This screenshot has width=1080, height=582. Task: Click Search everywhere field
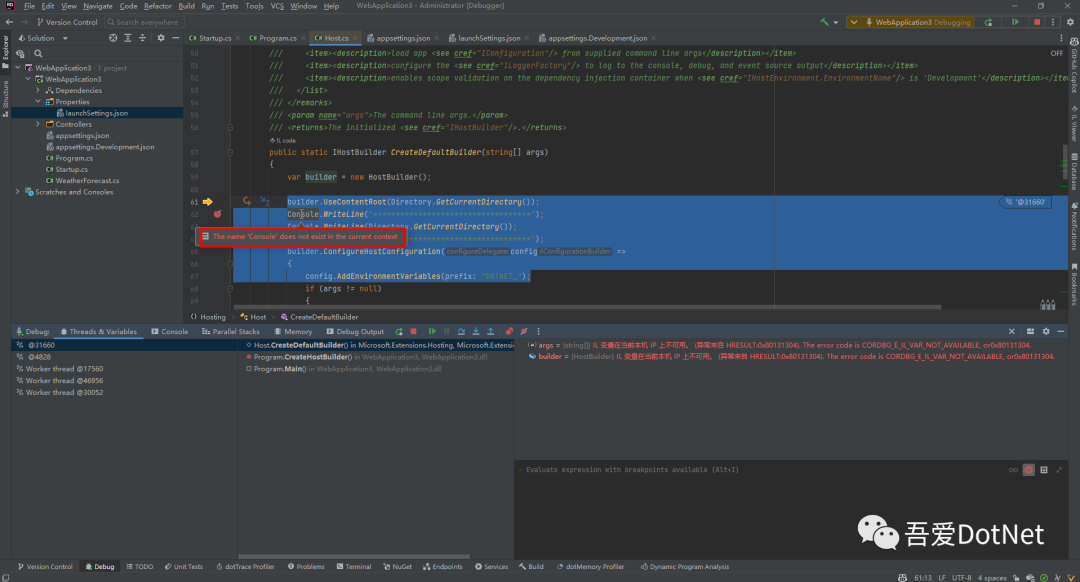pyautogui.click(x=143, y=22)
